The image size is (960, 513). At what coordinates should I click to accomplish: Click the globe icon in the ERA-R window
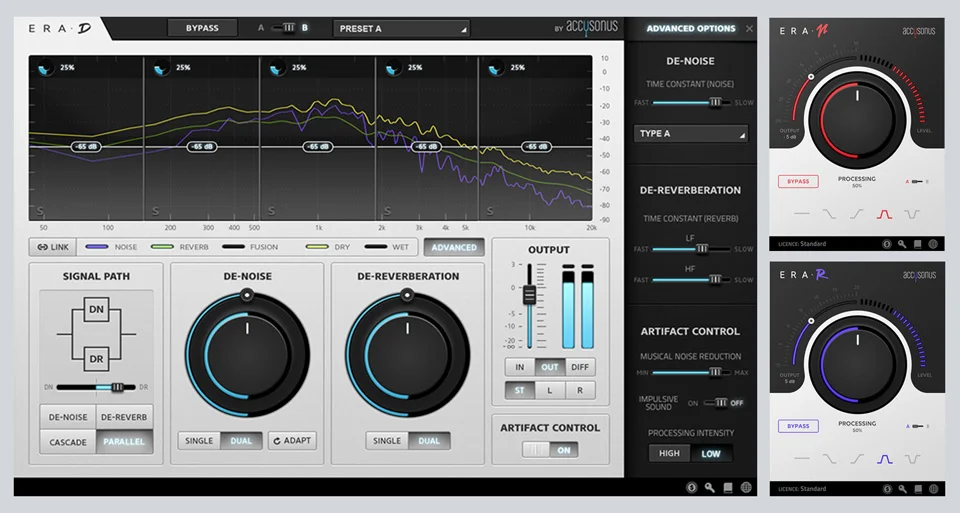point(932,489)
